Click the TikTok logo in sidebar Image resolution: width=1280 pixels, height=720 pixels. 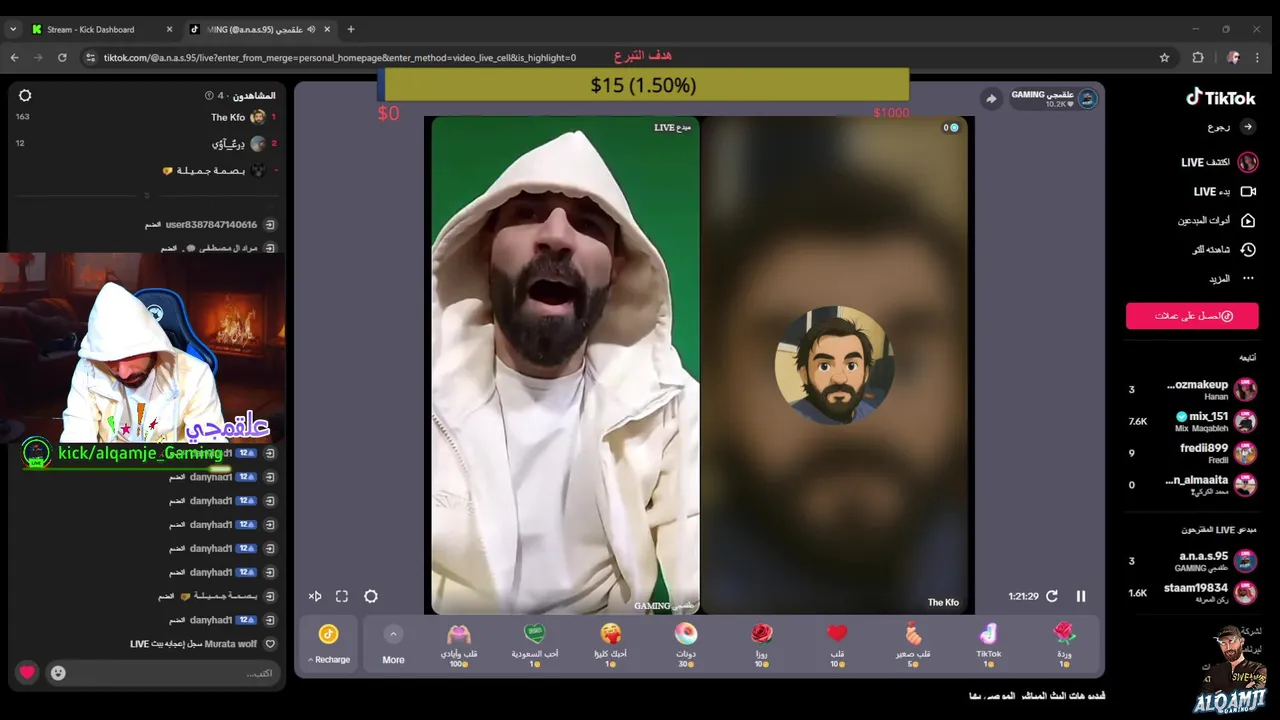point(1220,97)
